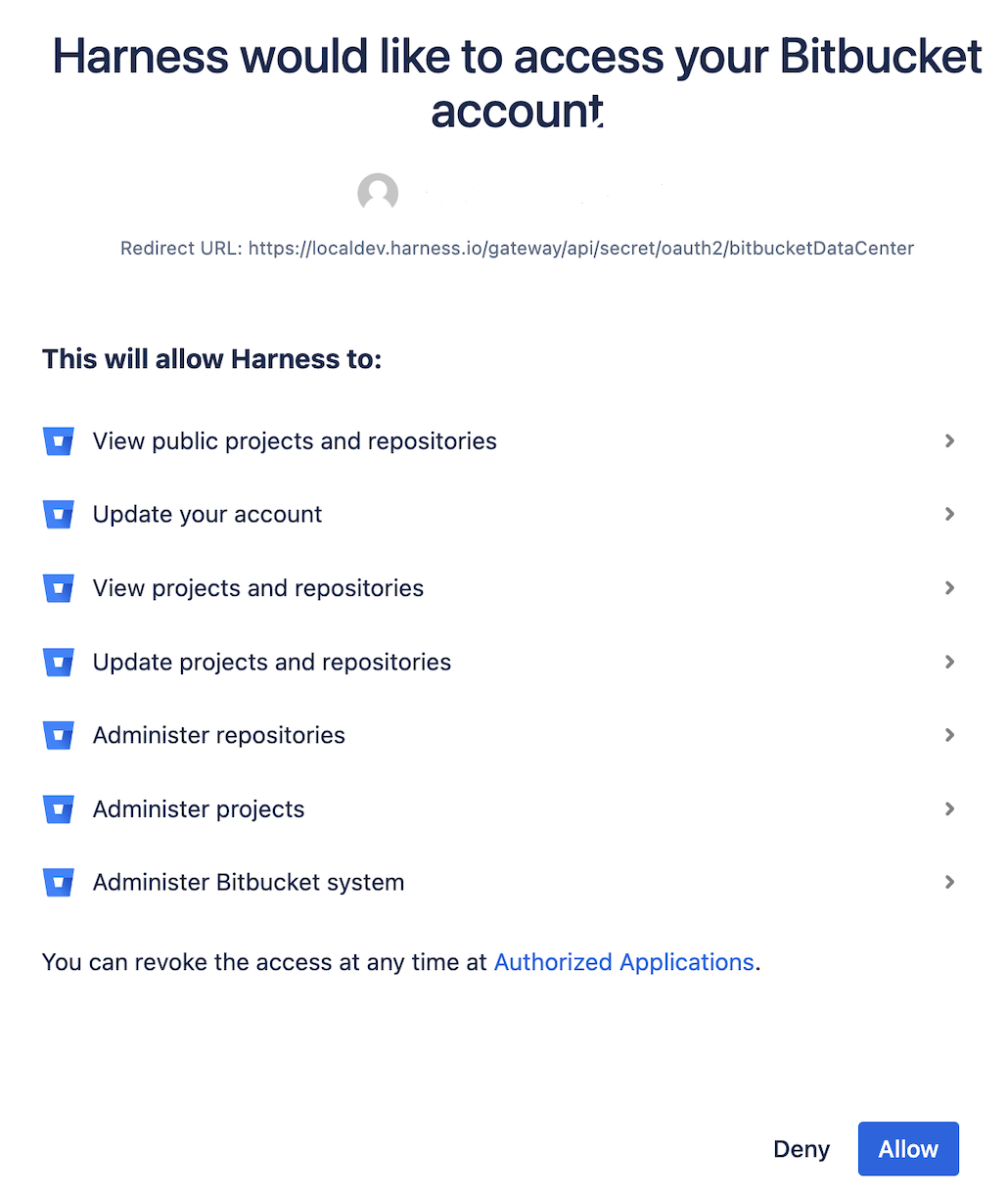Click Bitbucket icon beside View public projects
The image size is (1008, 1198).
pyautogui.click(x=59, y=441)
